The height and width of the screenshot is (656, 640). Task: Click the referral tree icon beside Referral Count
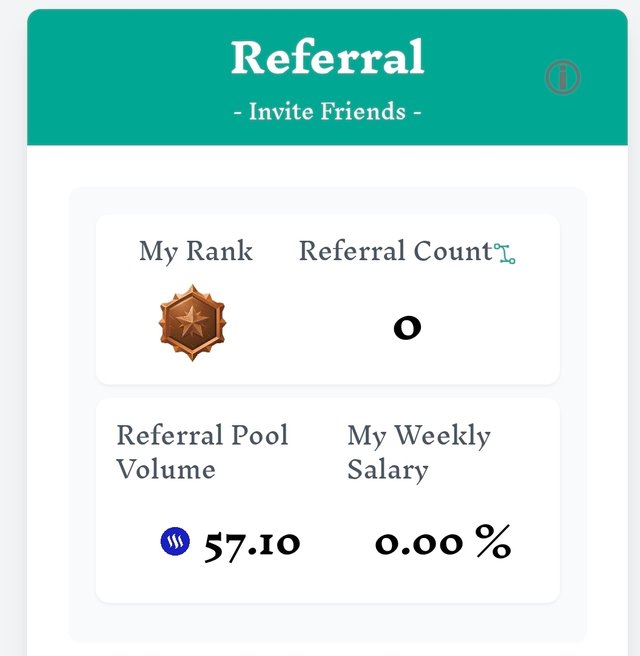tap(505, 254)
